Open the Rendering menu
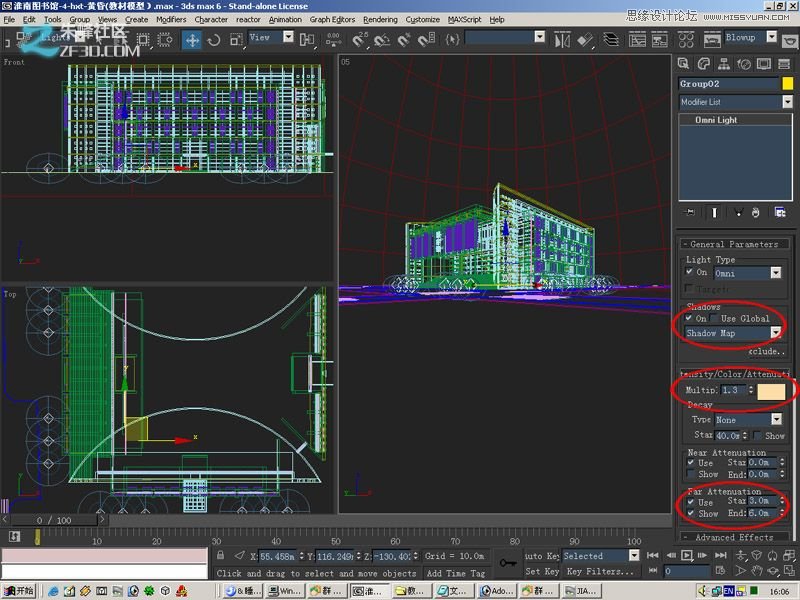800x600 pixels. point(380,19)
